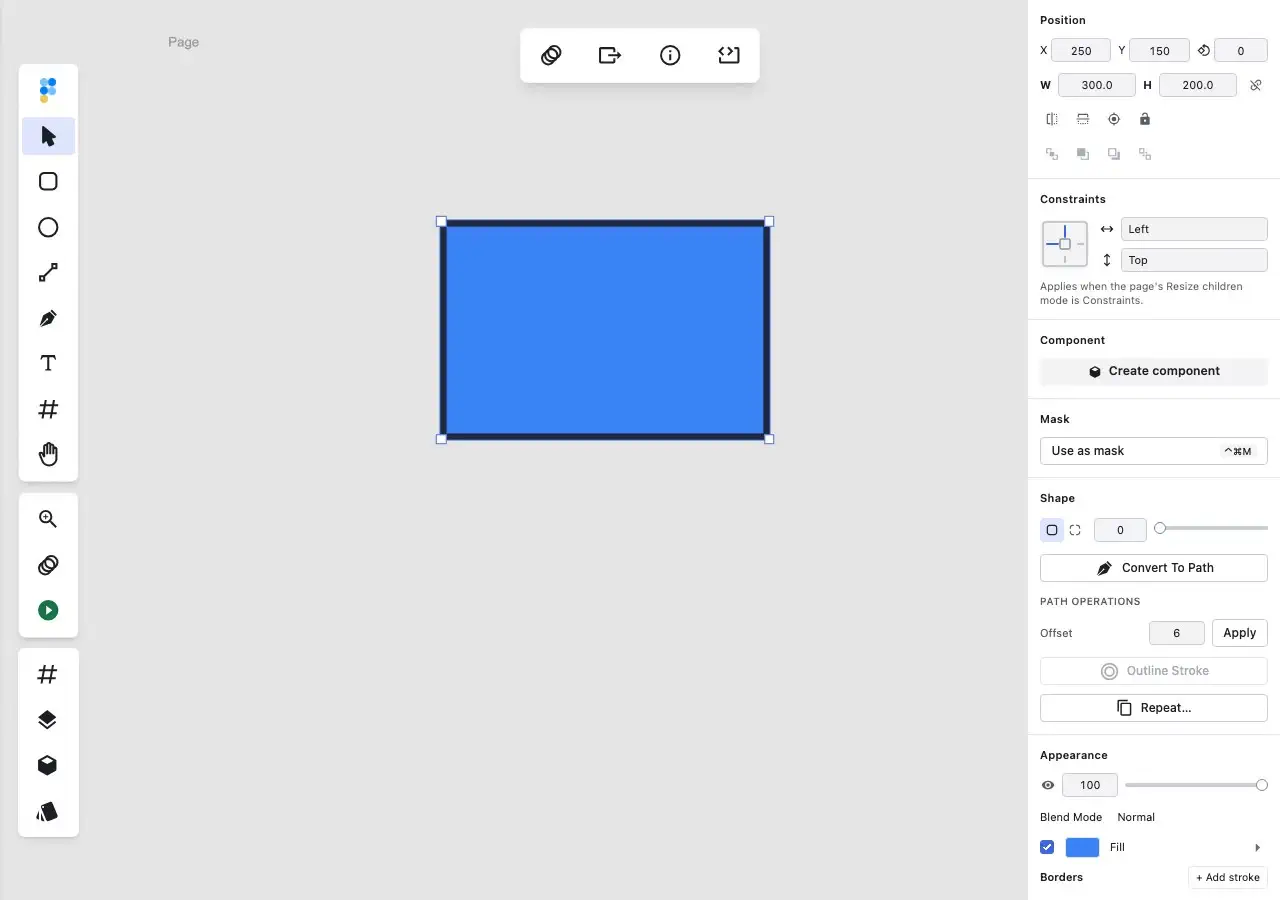Click the Apply offset button

click(1240, 633)
